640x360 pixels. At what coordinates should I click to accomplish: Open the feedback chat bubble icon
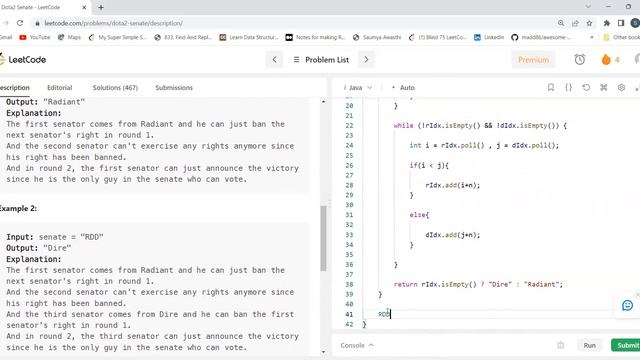(x=627, y=305)
